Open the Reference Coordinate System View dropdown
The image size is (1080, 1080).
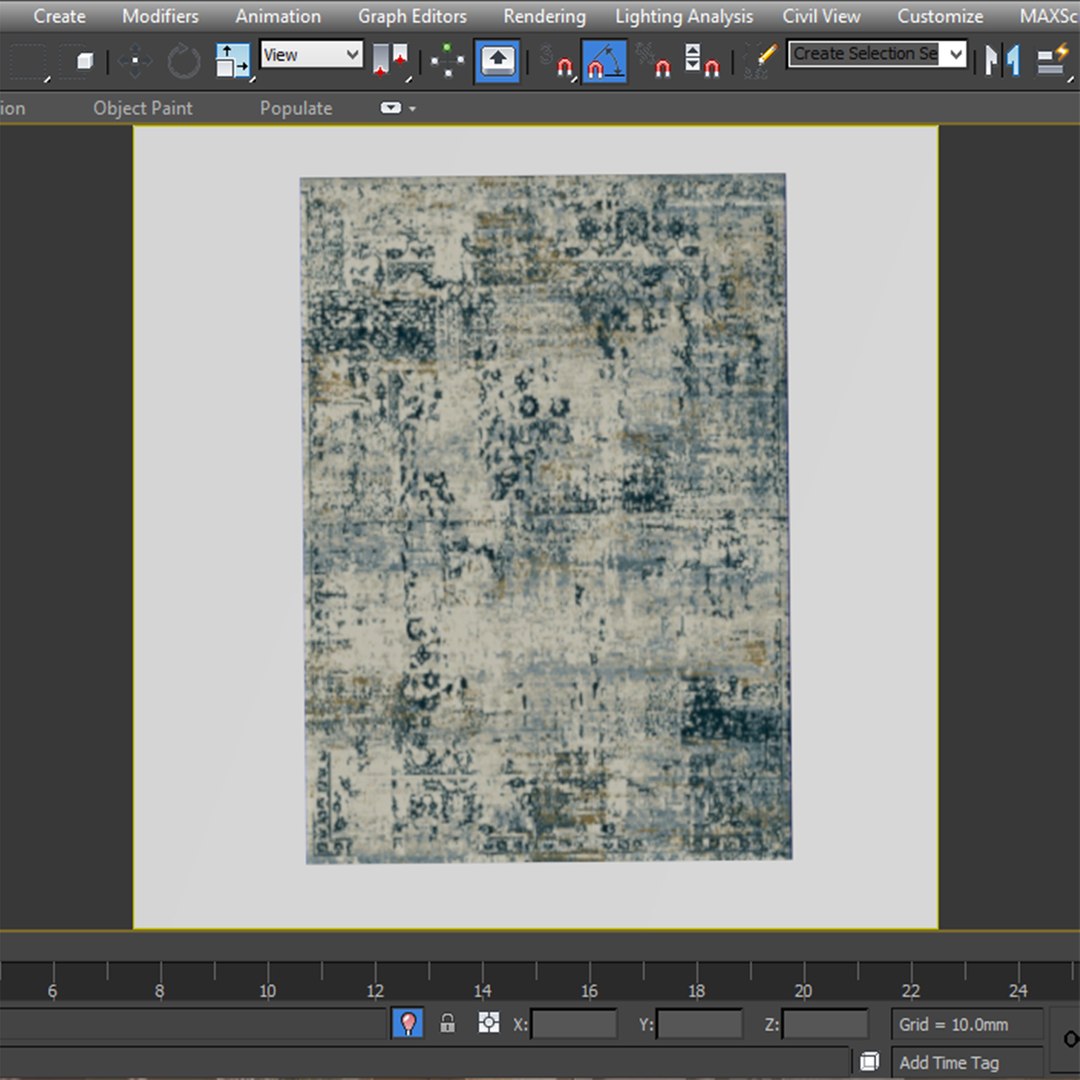point(312,54)
